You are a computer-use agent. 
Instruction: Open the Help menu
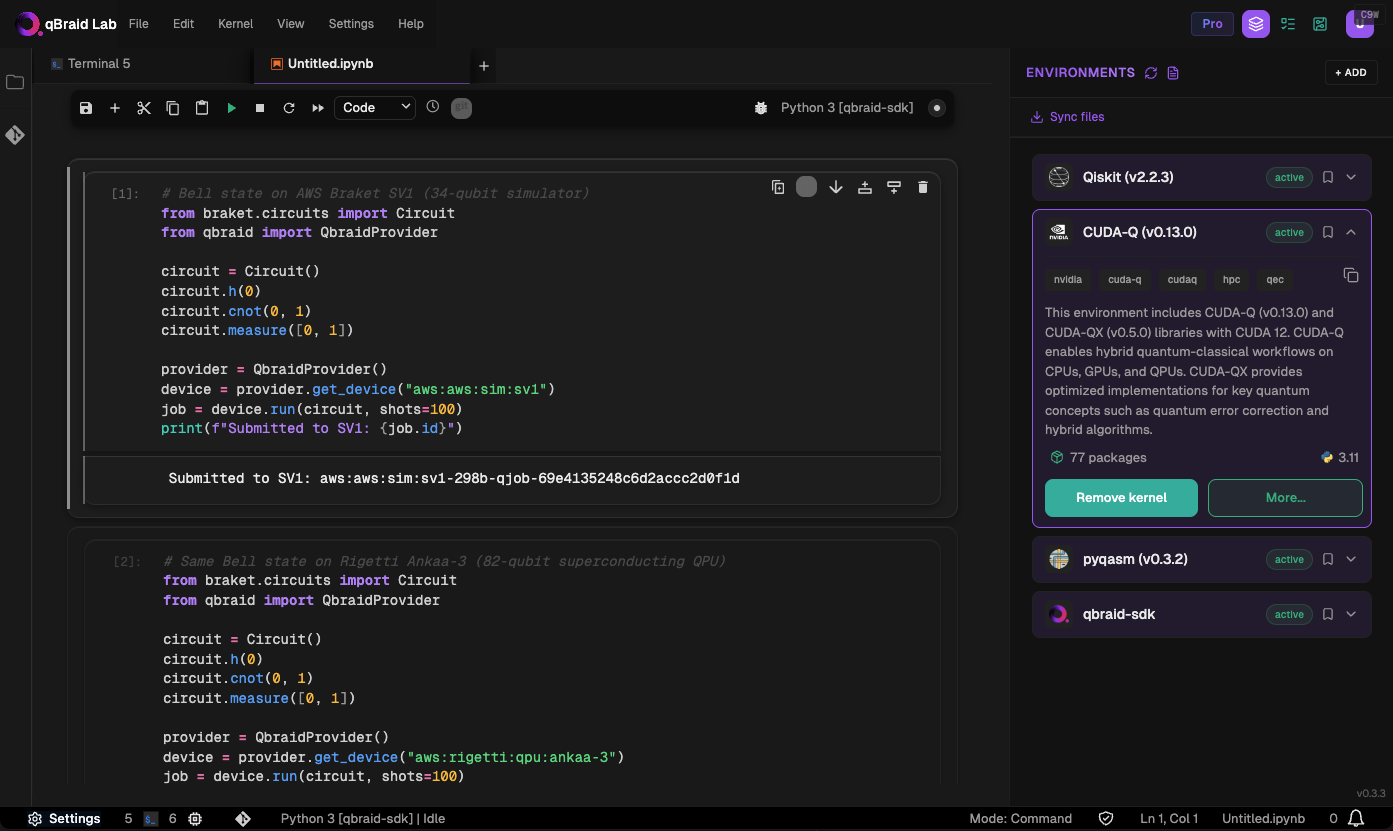(x=411, y=24)
